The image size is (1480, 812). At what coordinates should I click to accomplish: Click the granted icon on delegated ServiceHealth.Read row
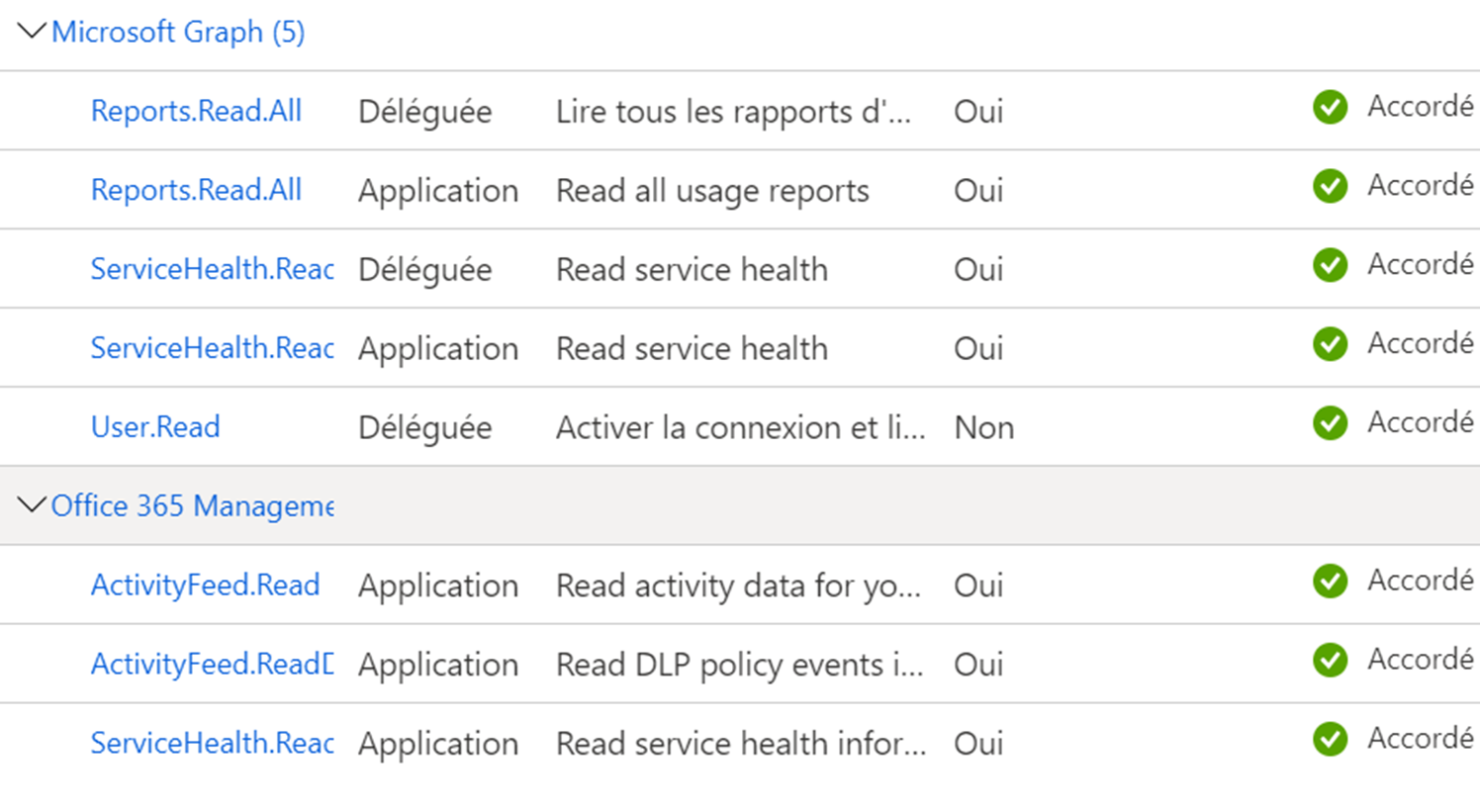[1330, 265]
